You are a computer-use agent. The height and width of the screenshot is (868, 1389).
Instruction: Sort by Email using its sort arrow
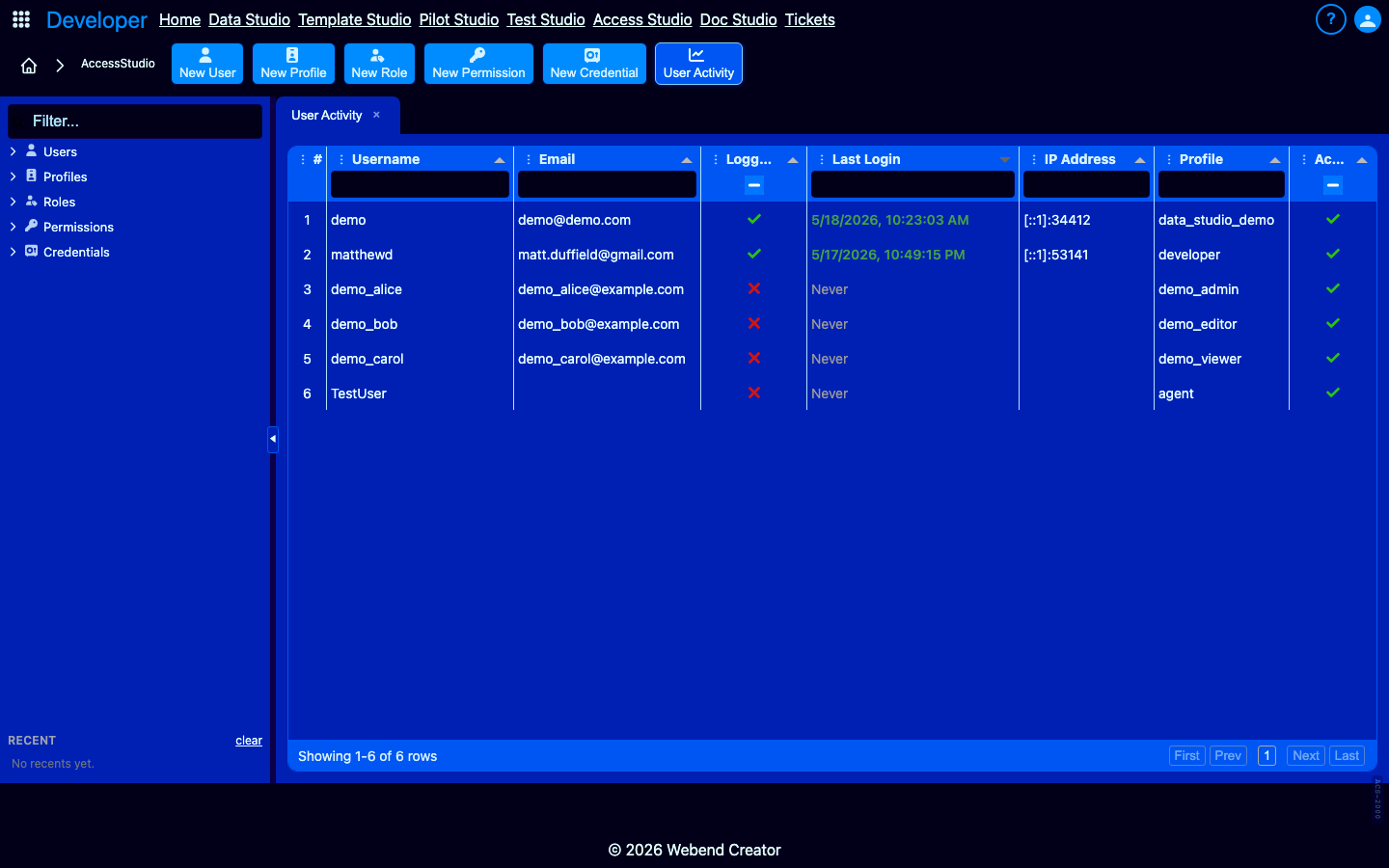[687, 160]
